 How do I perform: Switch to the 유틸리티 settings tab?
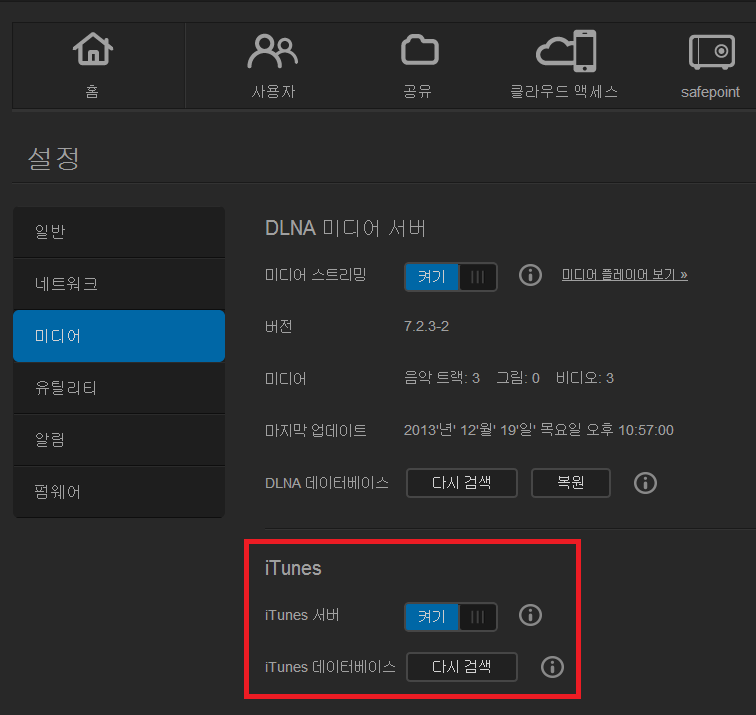119,388
